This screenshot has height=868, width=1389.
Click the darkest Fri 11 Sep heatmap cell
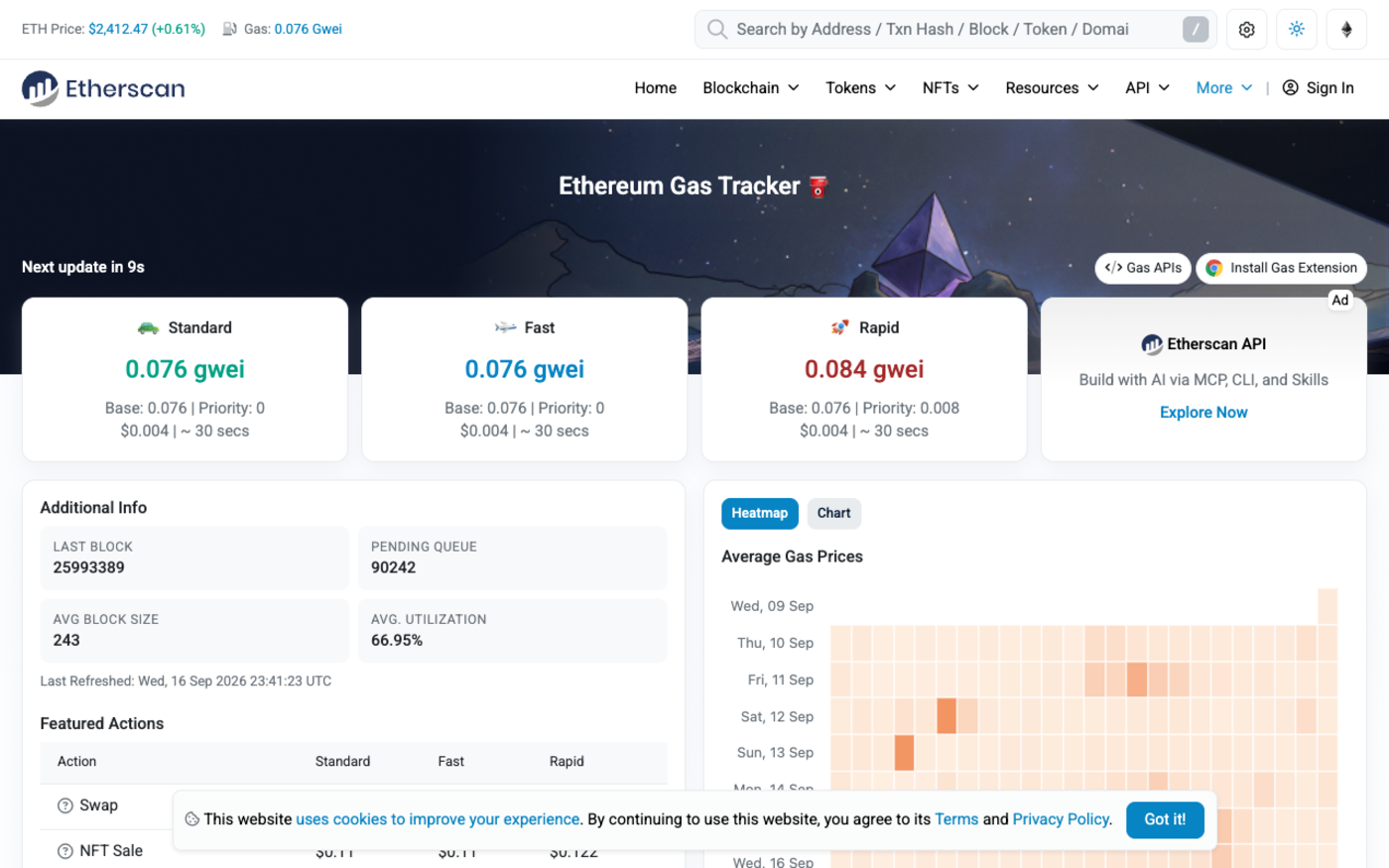[1137, 680]
